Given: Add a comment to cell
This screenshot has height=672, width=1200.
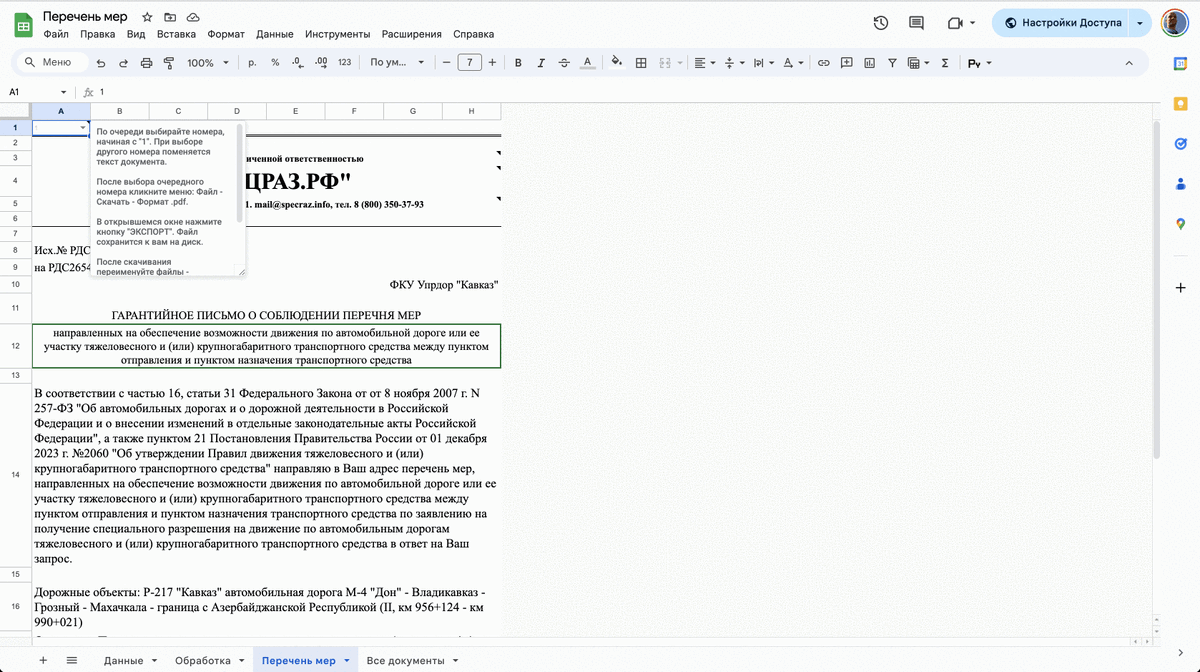Looking at the screenshot, I should [846, 63].
